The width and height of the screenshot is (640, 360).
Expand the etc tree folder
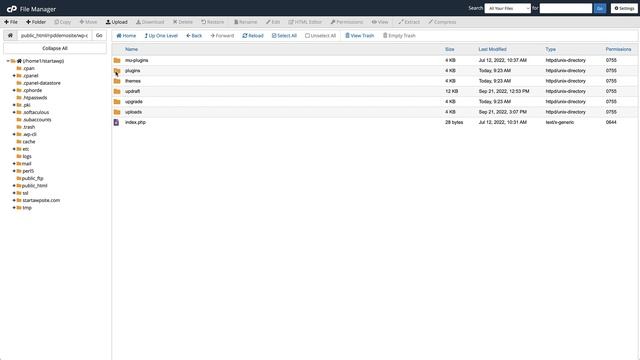tap(14, 149)
